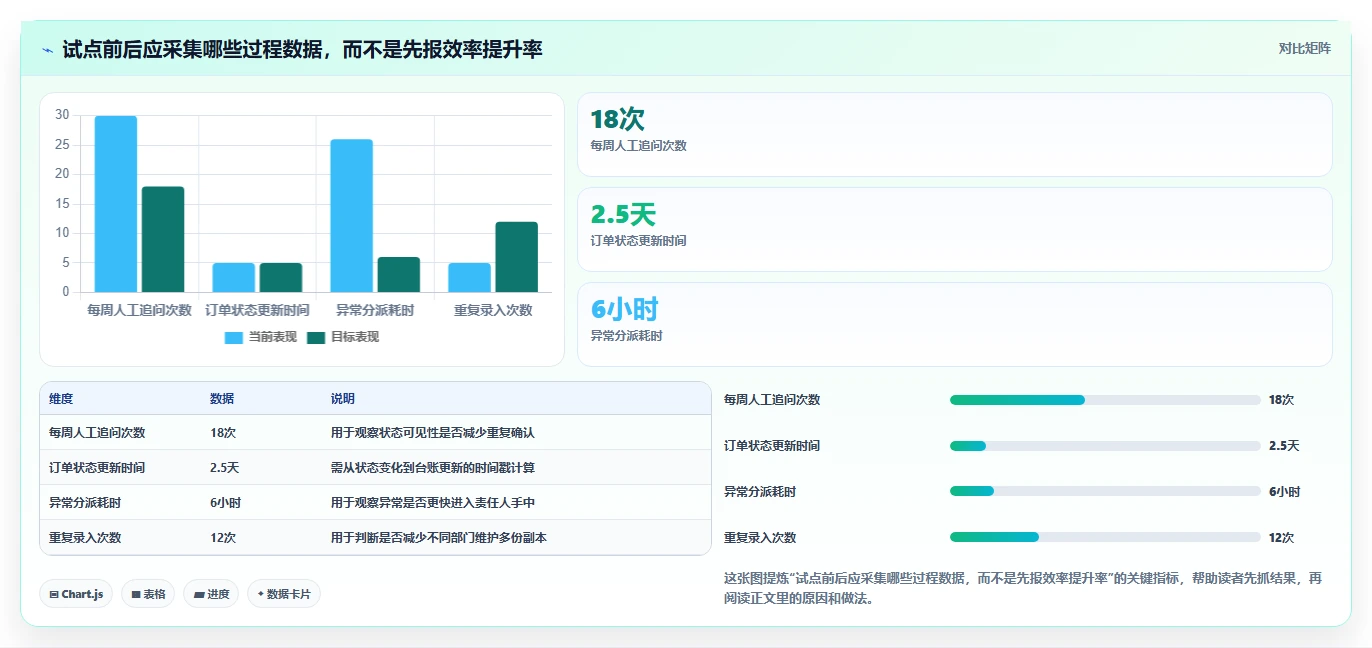Click the 30 tick on the chart y-axis
Image resolution: width=1372 pixels, height=648 pixels.
pos(62,115)
